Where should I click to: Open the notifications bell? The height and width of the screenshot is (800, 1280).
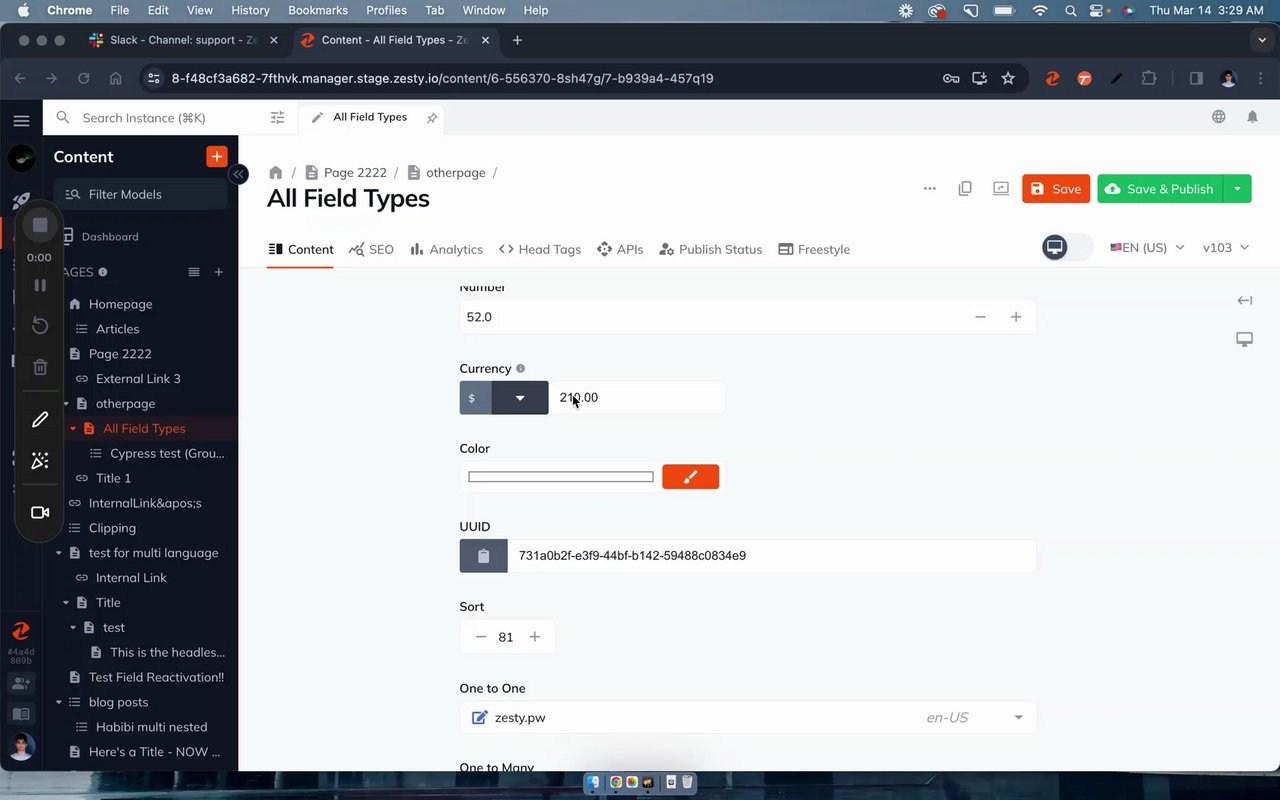tap(1252, 117)
